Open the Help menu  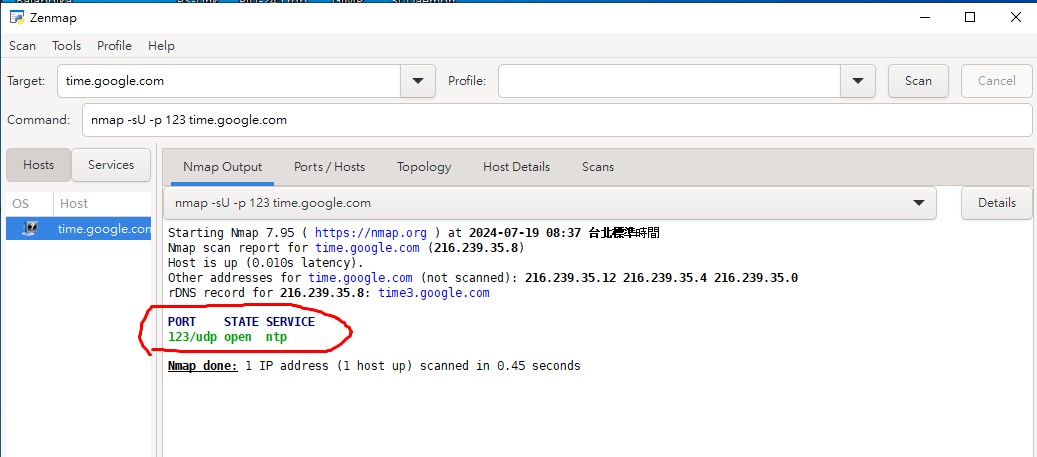(161, 45)
